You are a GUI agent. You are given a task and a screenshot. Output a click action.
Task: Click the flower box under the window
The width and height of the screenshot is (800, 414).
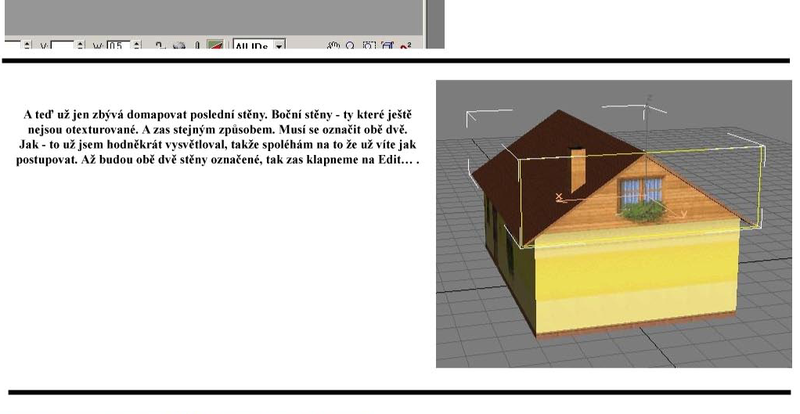[642, 211]
